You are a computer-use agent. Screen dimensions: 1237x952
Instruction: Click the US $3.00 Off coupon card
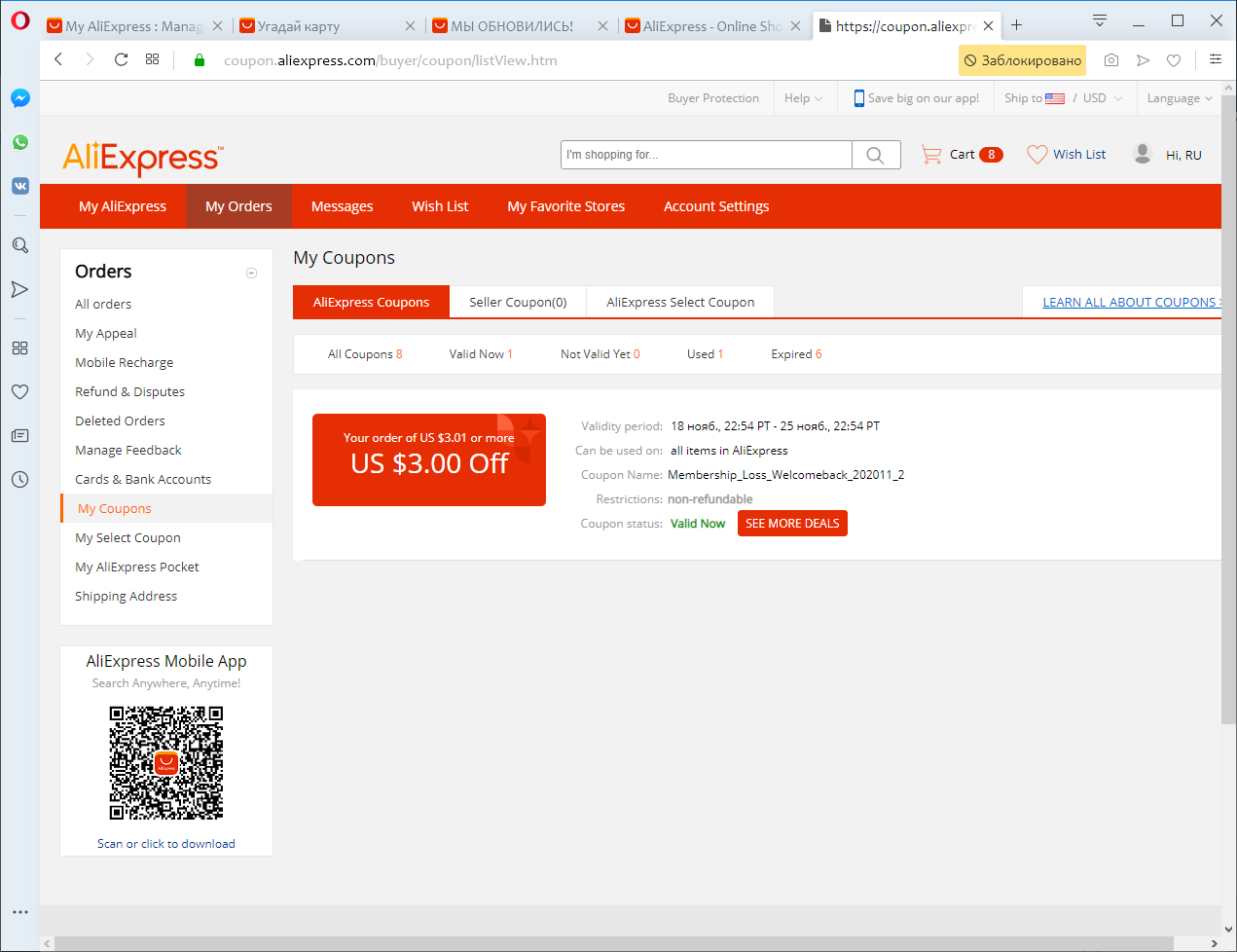click(429, 459)
